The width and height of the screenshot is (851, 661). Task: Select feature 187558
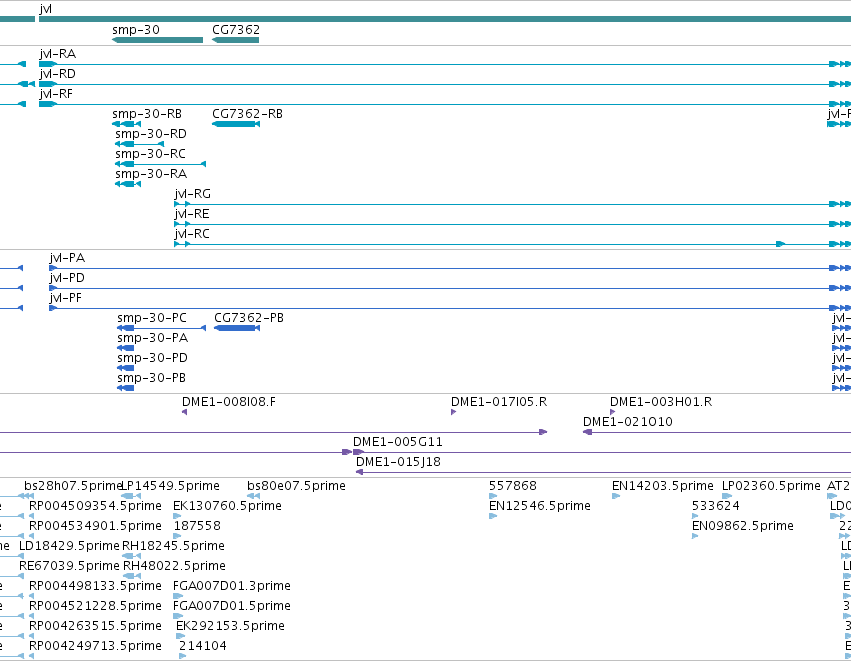point(197,526)
